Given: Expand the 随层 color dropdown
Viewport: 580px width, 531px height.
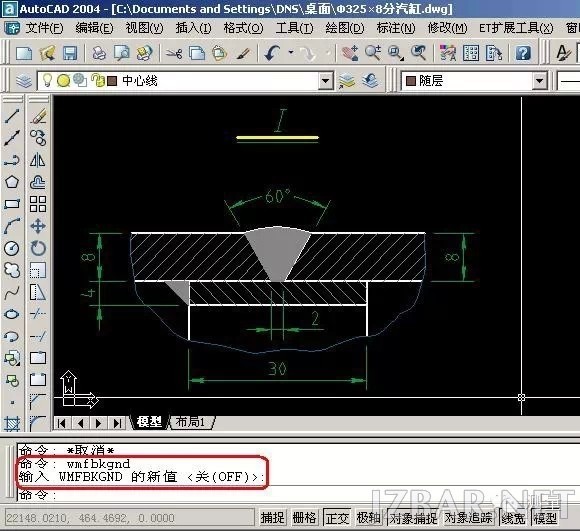Looking at the screenshot, I should pyautogui.click(x=539, y=81).
